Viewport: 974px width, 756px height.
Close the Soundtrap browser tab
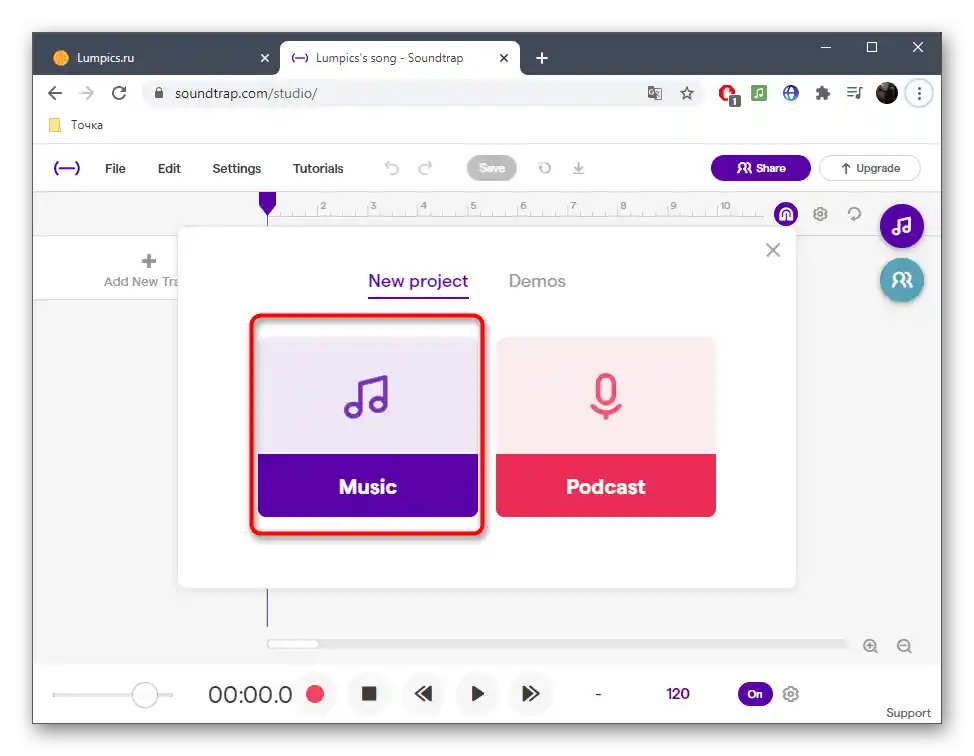point(504,58)
